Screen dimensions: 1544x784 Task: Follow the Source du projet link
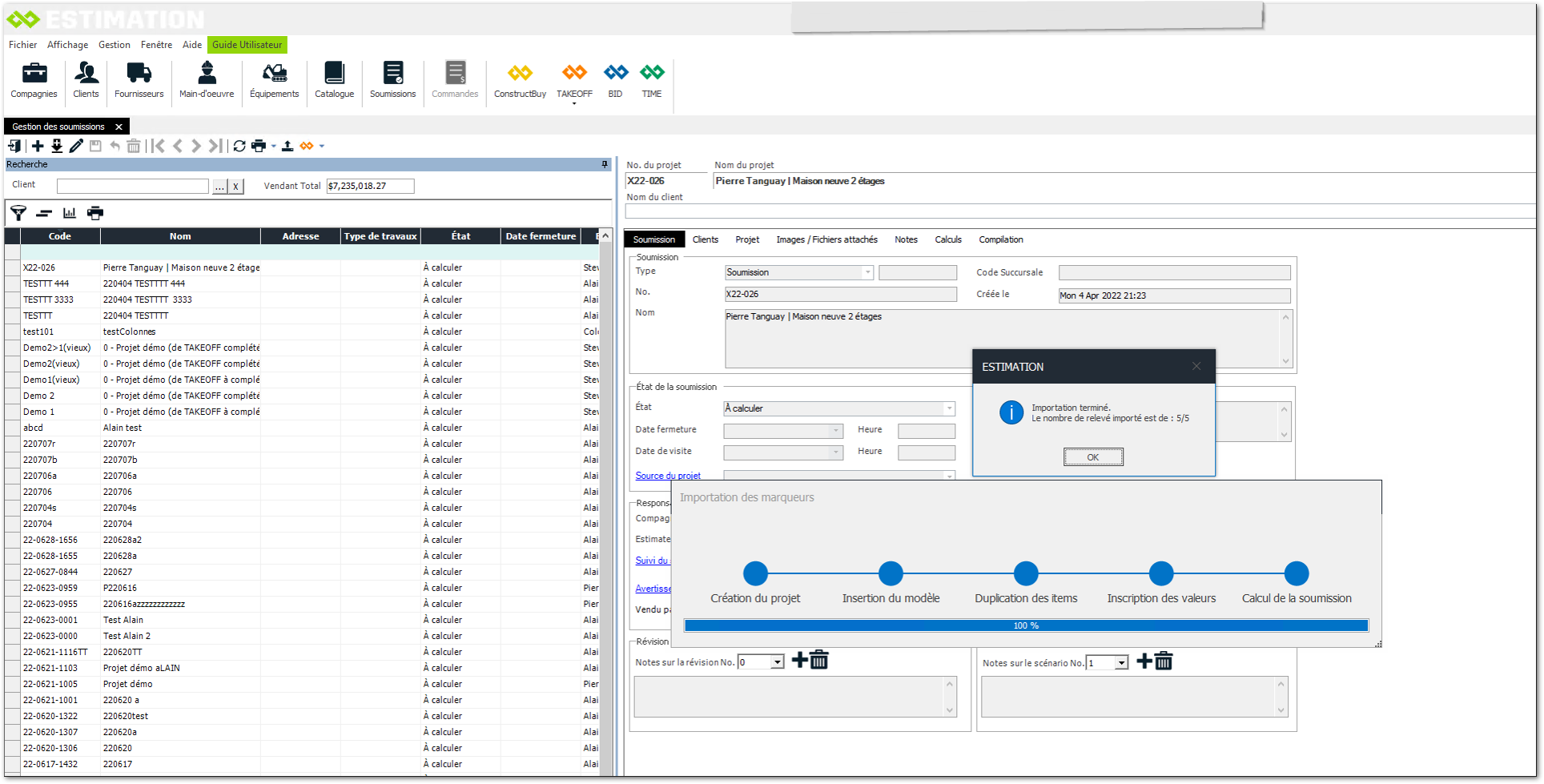(x=668, y=476)
